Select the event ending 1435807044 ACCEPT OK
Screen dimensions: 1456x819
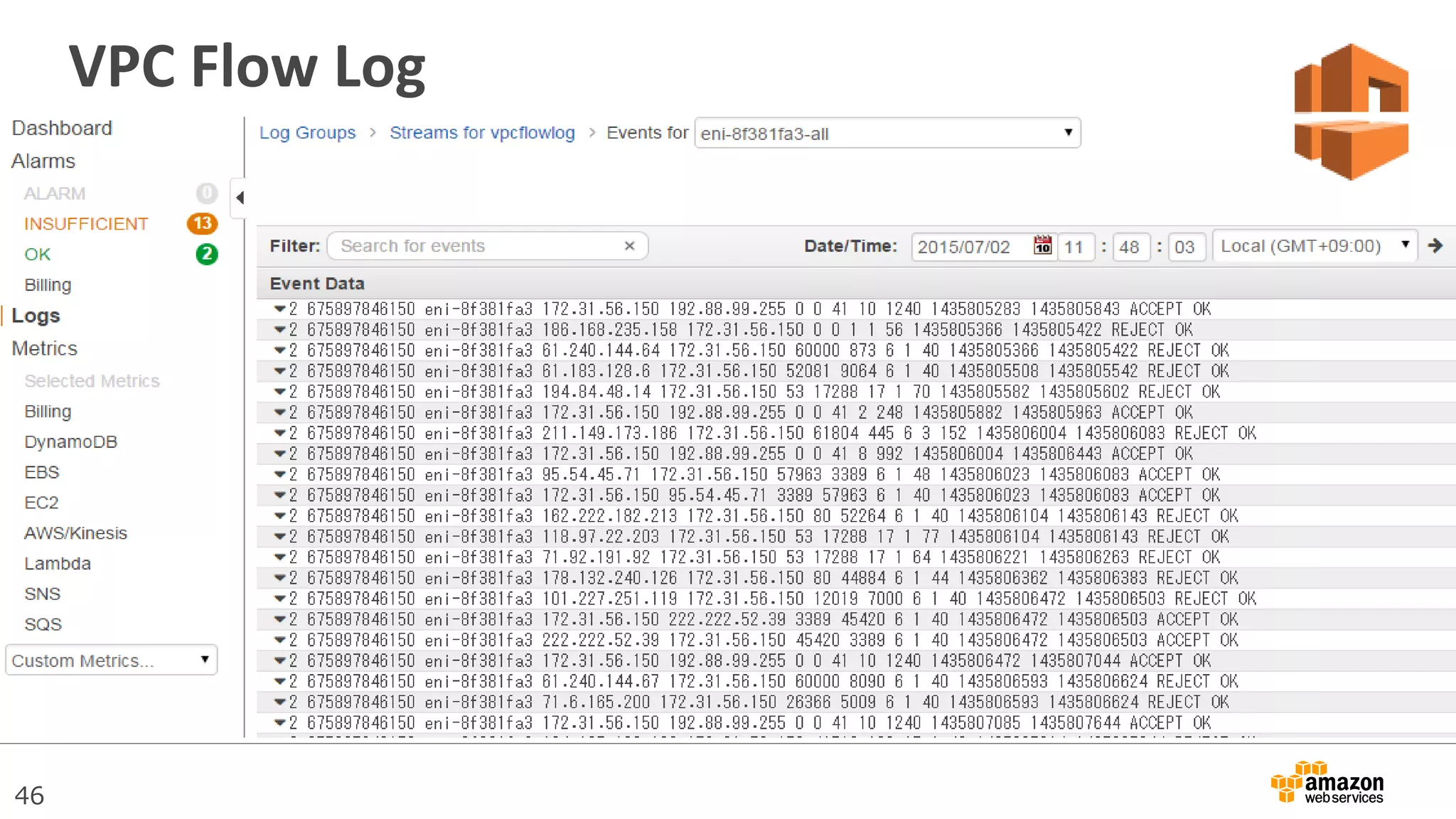(x=856, y=660)
